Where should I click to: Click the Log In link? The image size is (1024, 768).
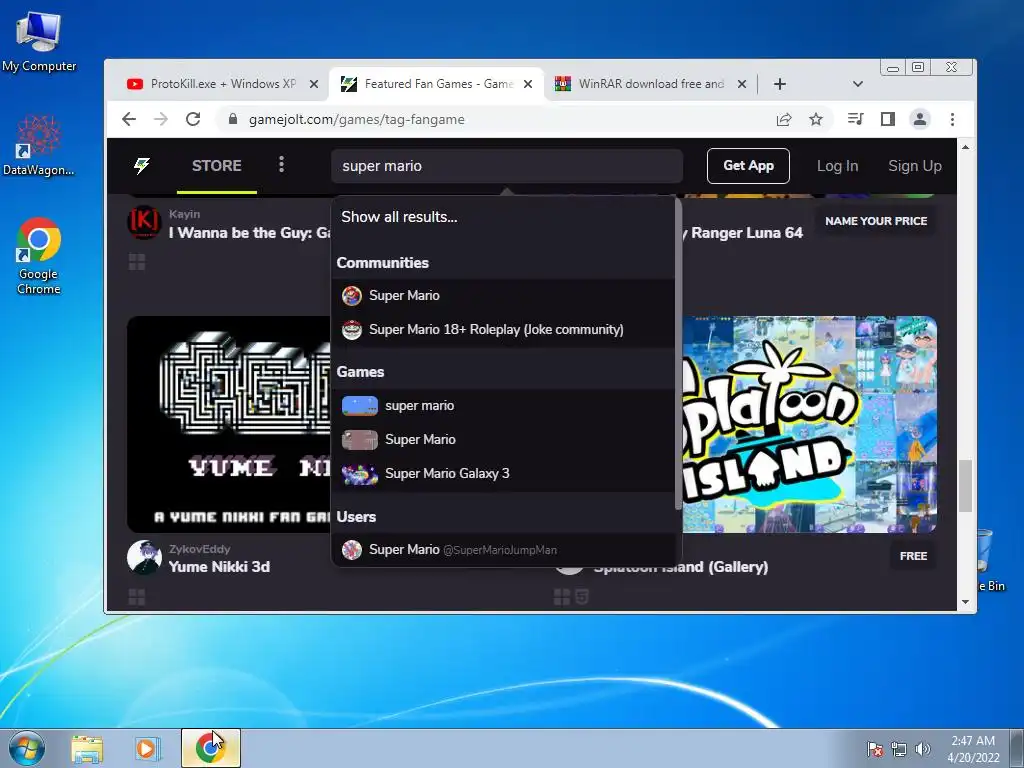coord(837,166)
